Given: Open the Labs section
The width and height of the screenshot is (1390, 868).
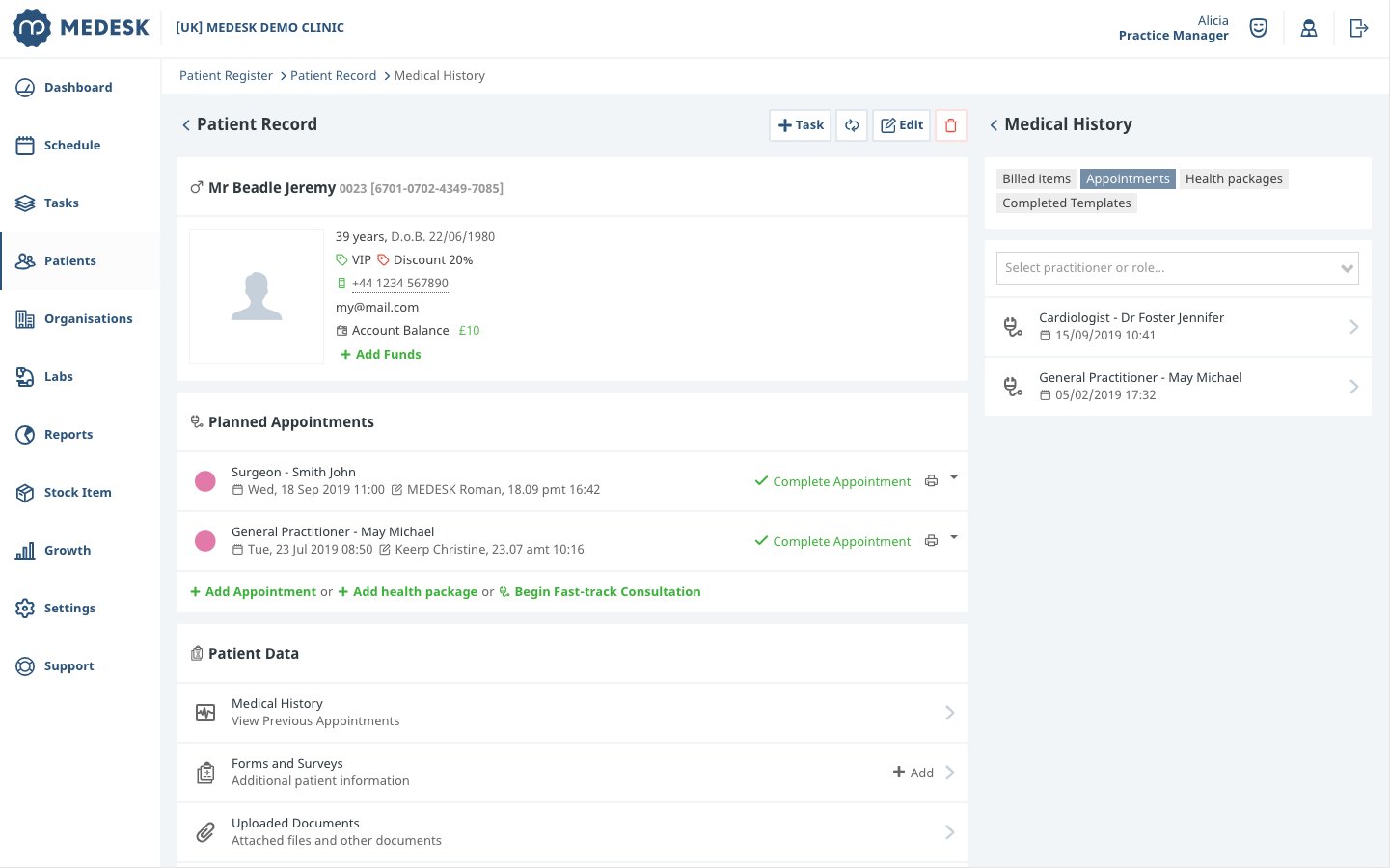Looking at the screenshot, I should tap(58, 376).
